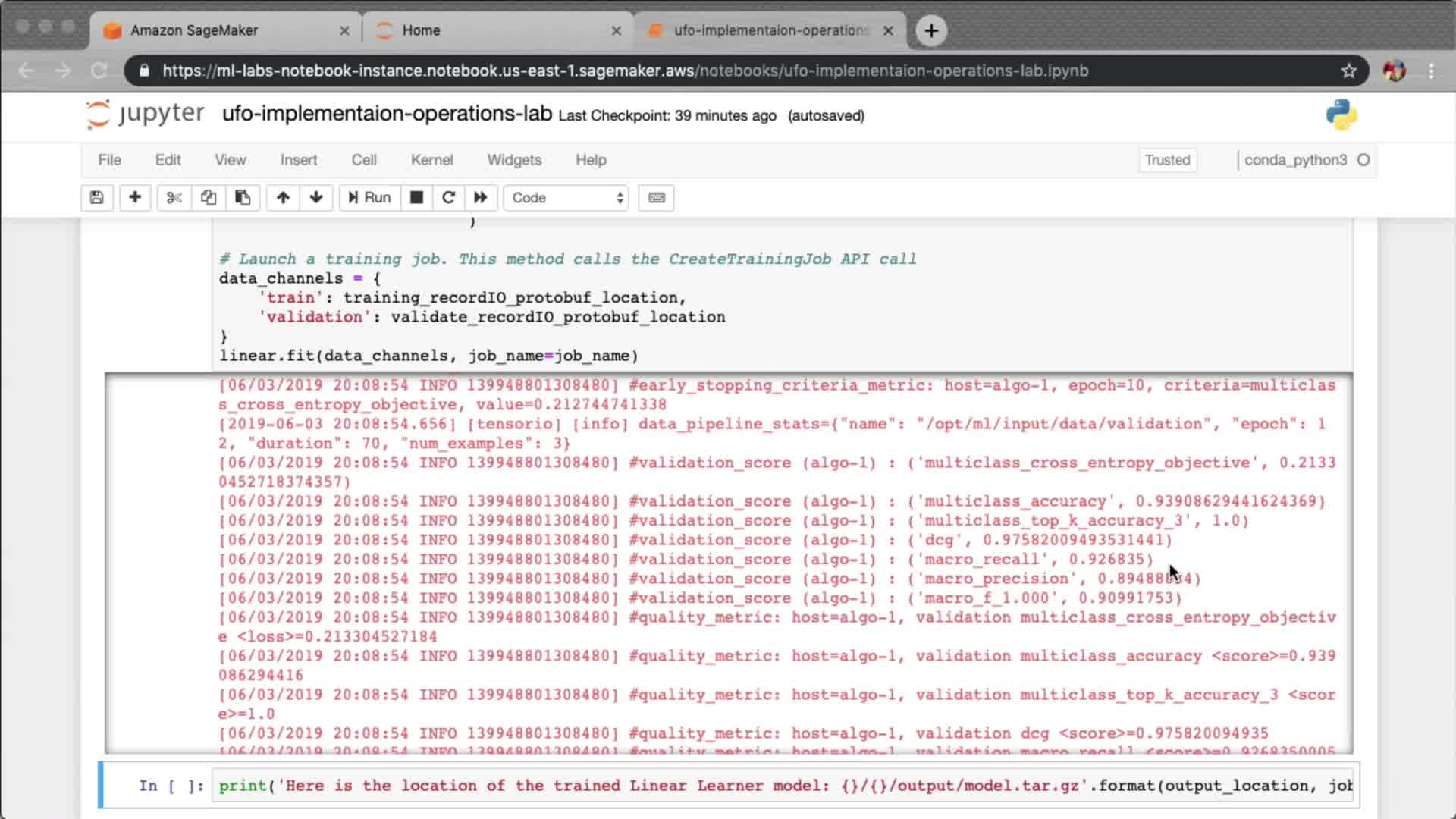This screenshot has height=819, width=1456.
Task: Restart the kernel icon
Action: pos(448,198)
